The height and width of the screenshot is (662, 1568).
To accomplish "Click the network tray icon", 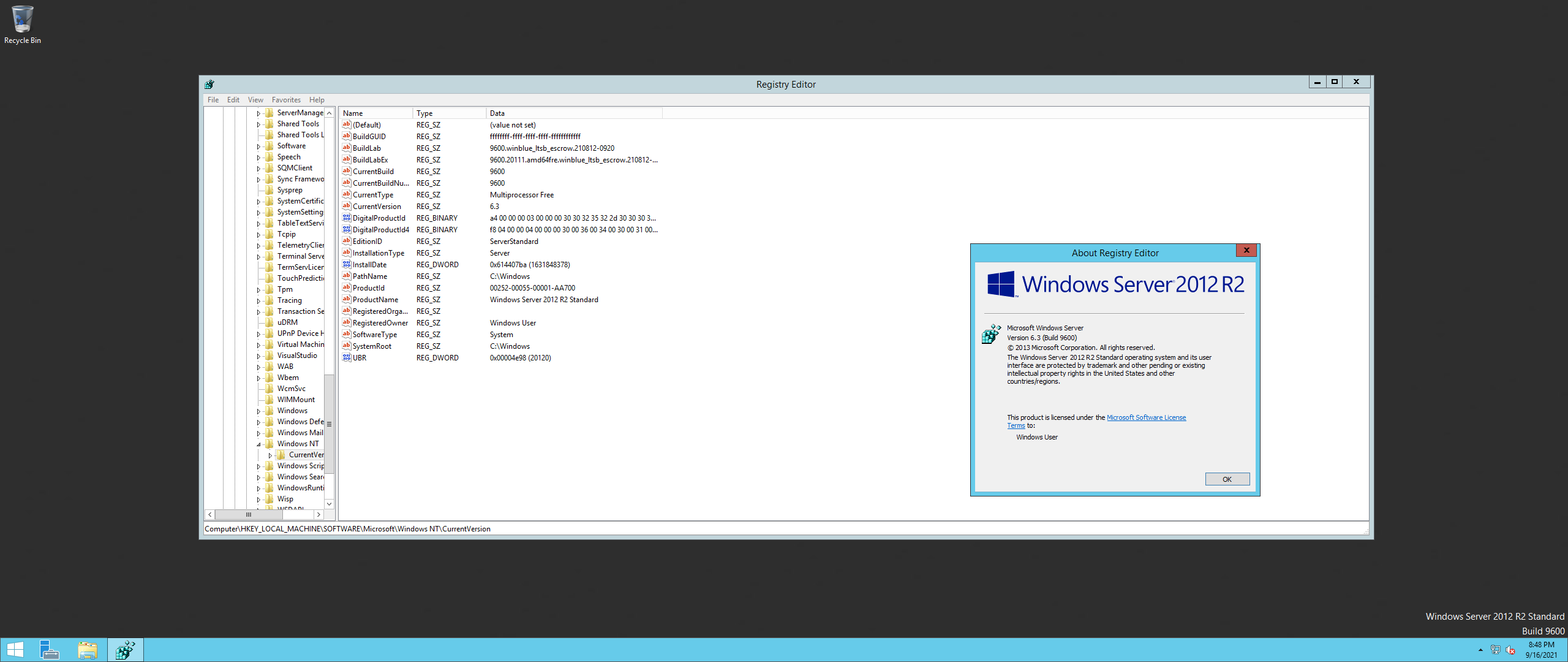I will [1495, 650].
